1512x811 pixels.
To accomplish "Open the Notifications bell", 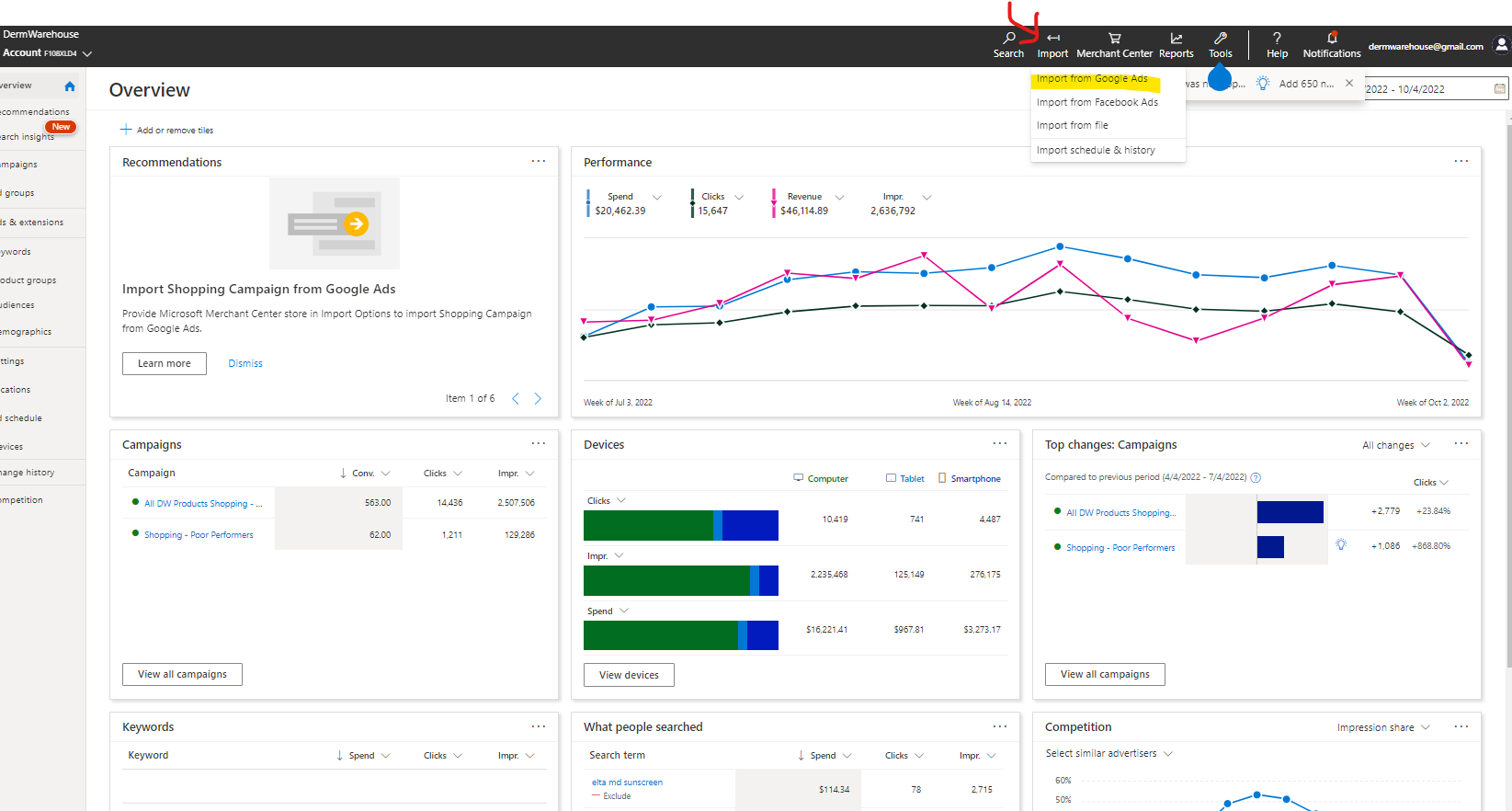I will 1332,38.
